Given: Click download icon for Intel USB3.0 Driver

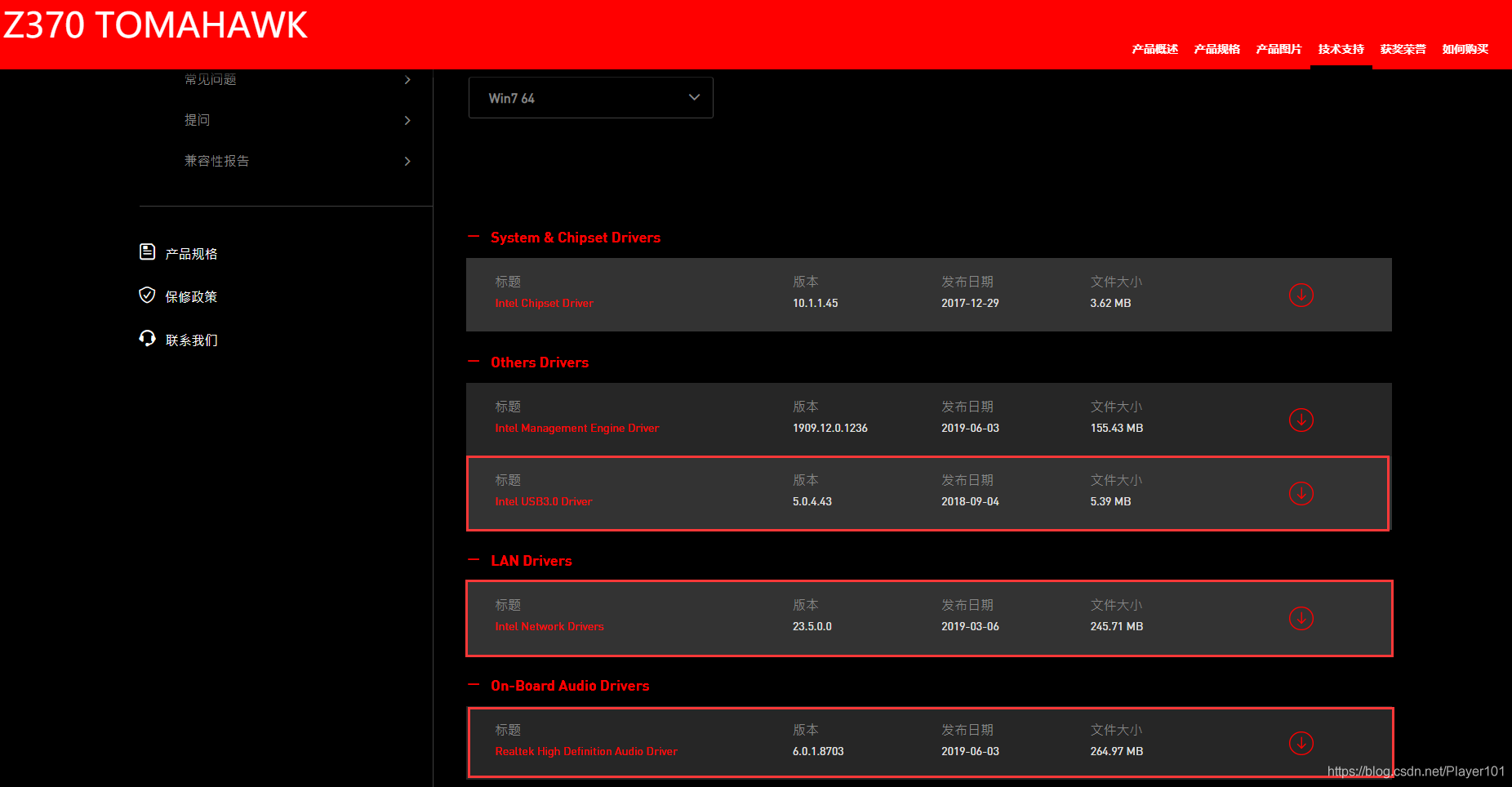Looking at the screenshot, I should 1301,493.
